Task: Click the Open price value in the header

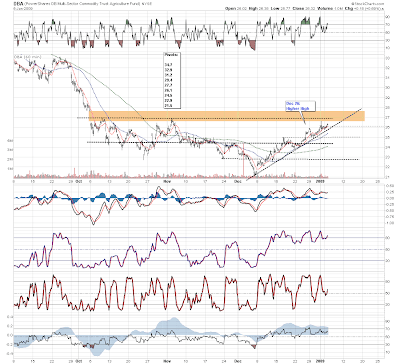Action: [x=242, y=8]
